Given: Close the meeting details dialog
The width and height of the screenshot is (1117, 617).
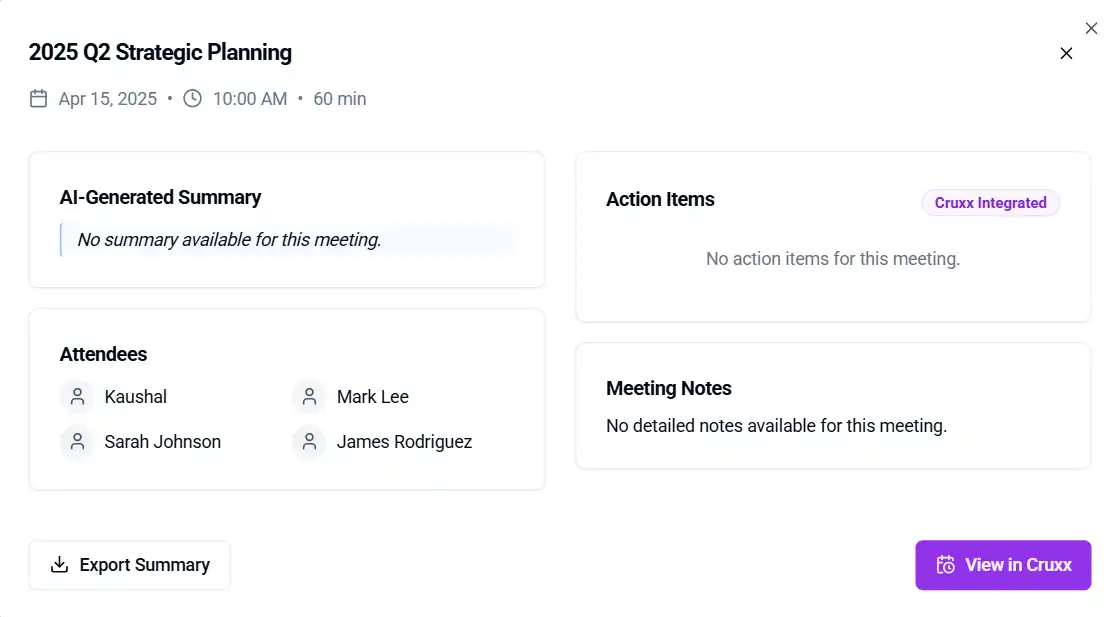Looking at the screenshot, I should click(x=1066, y=53).
